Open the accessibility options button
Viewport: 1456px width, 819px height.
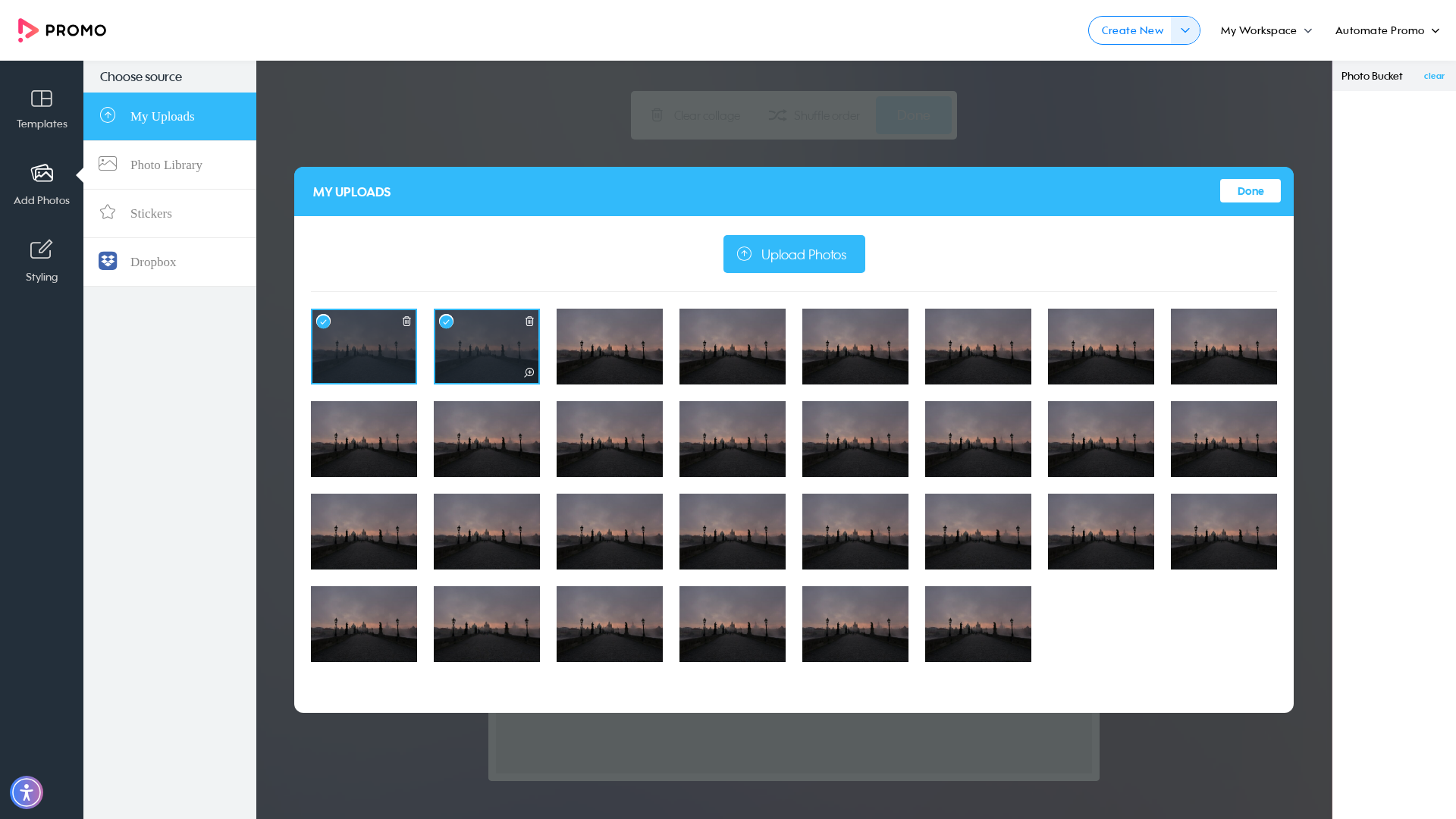[27, 792]
